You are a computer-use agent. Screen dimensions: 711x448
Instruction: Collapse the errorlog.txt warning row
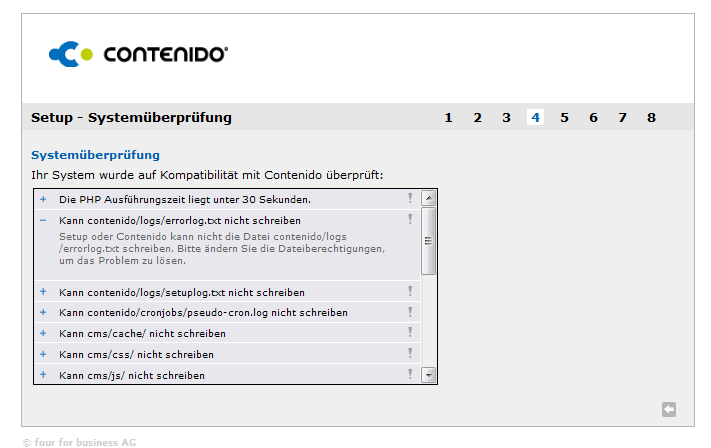43,220
